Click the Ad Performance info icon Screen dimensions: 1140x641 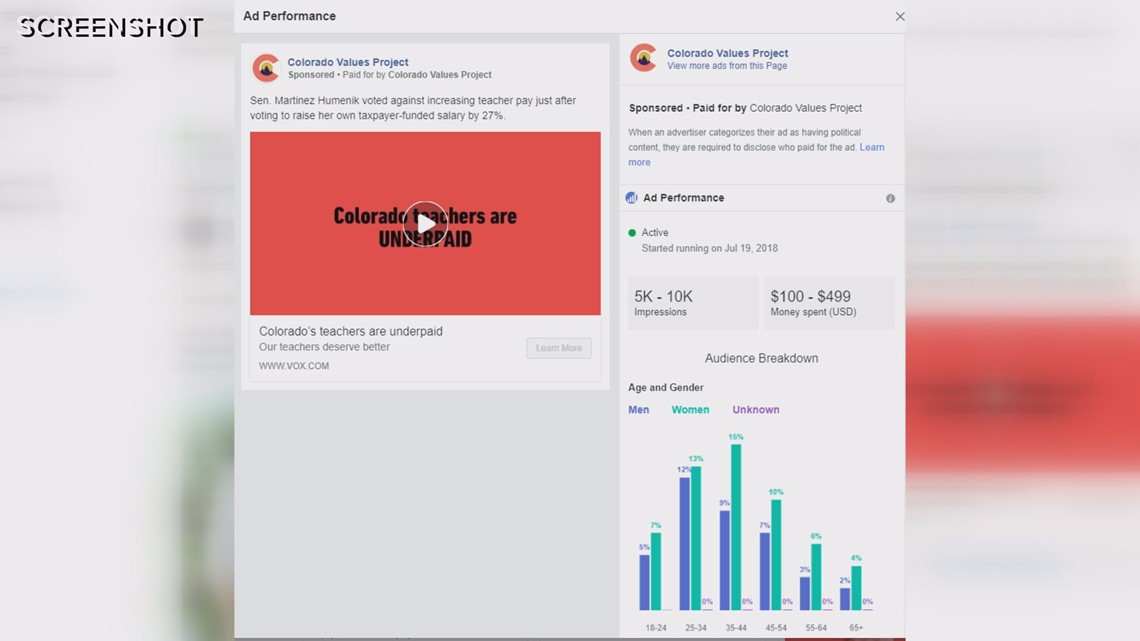click(x=890, y=198)
